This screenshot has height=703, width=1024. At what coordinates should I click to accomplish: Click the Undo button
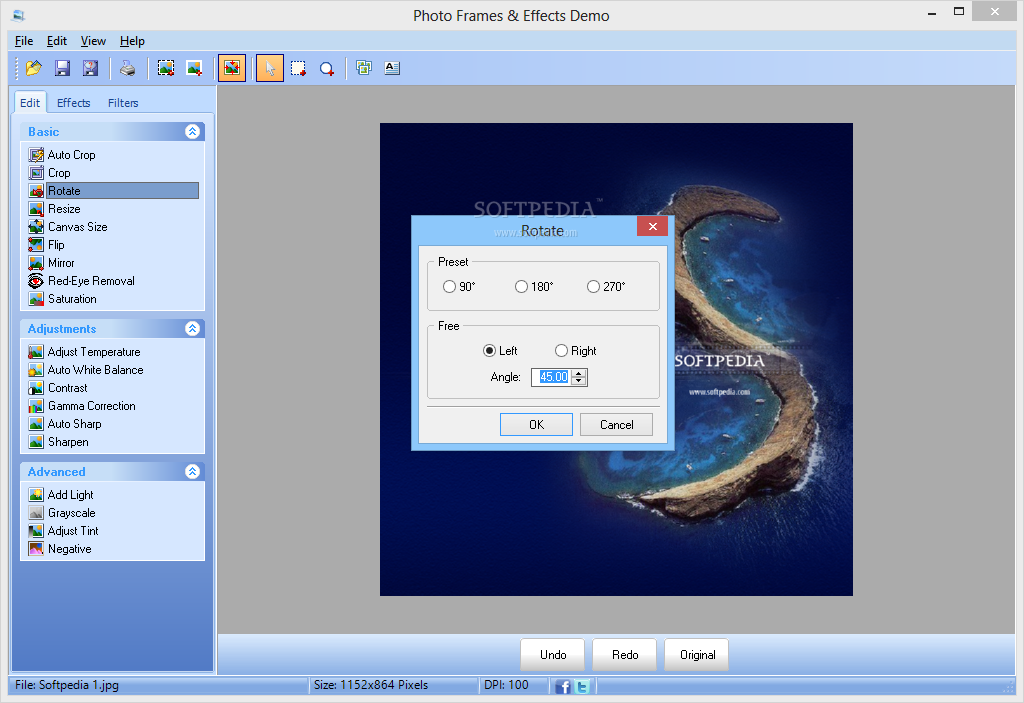coord(553,655)
